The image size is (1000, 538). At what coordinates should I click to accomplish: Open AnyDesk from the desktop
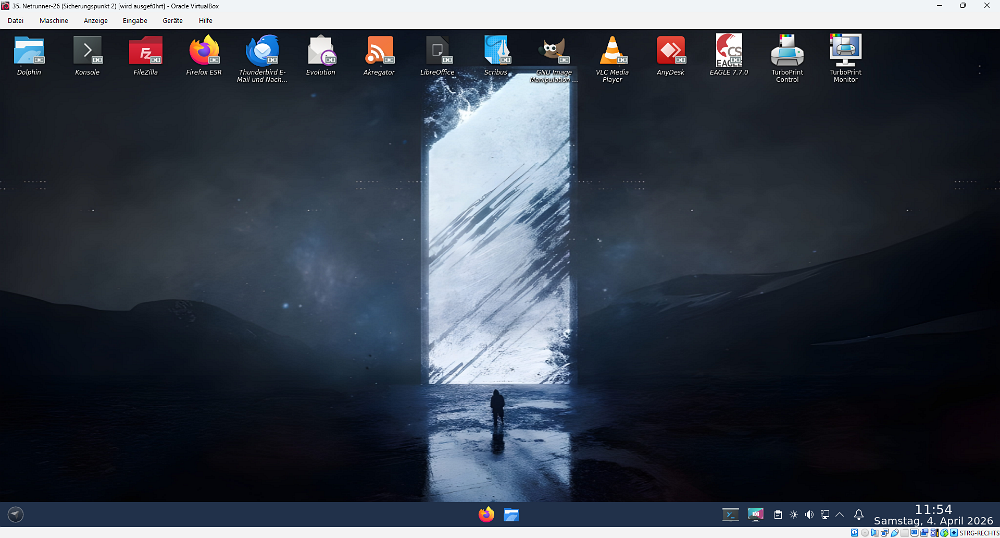click(670, 51)
